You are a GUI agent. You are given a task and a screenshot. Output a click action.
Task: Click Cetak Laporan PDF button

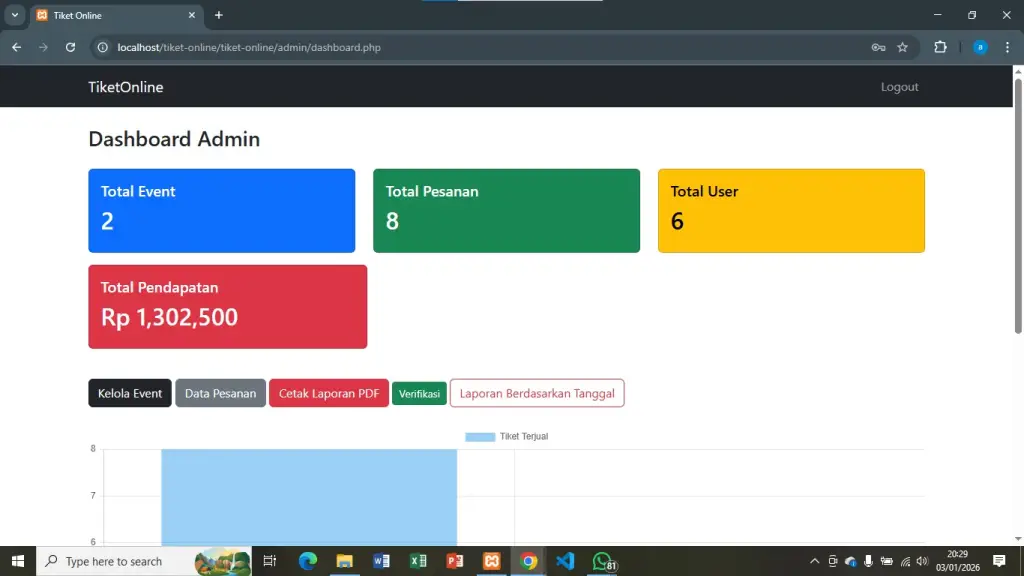coord(328,393)
